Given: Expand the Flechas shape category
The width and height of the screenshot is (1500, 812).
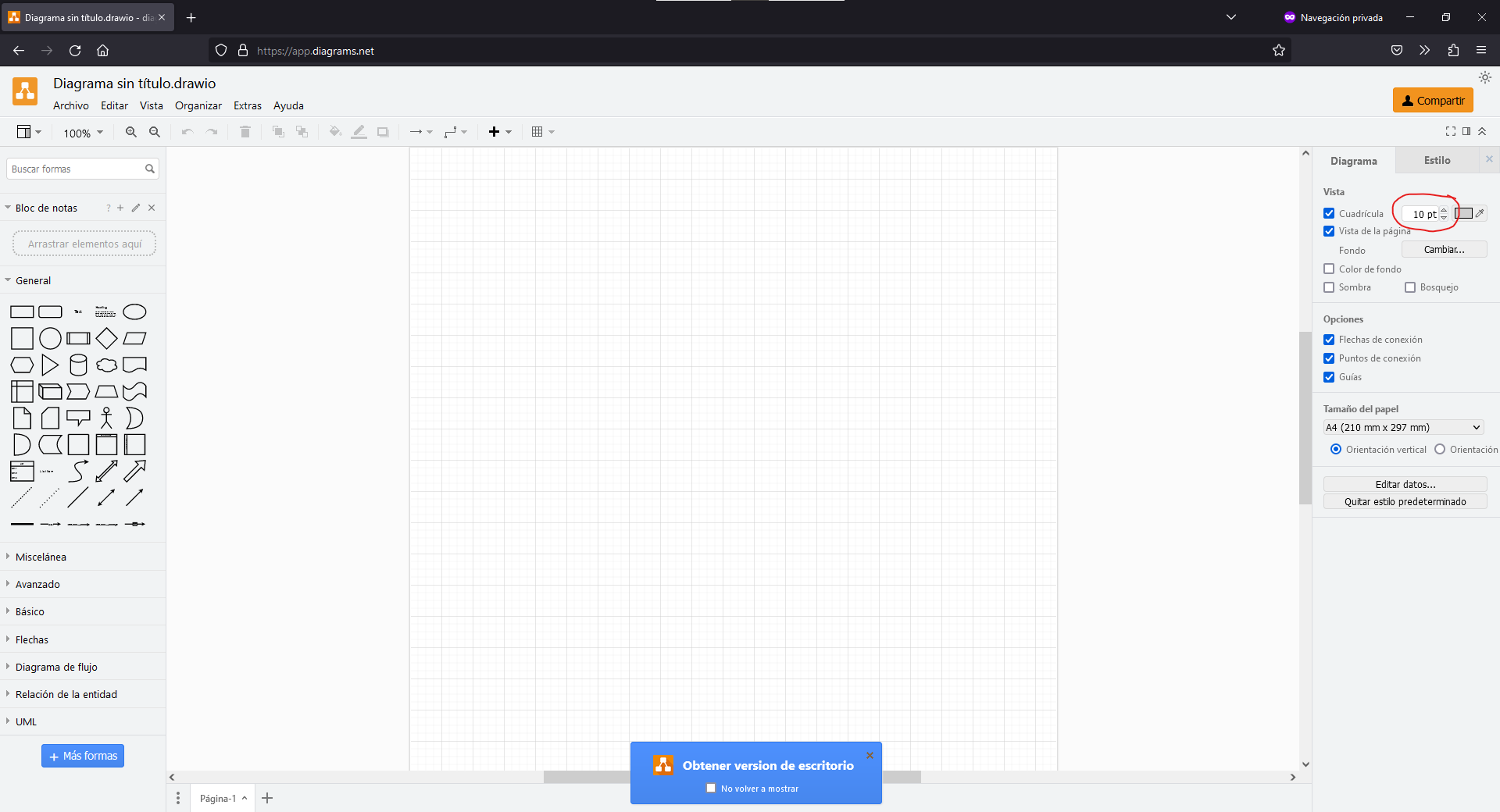Looking at the screenshot, I should (x=83, y=639).
